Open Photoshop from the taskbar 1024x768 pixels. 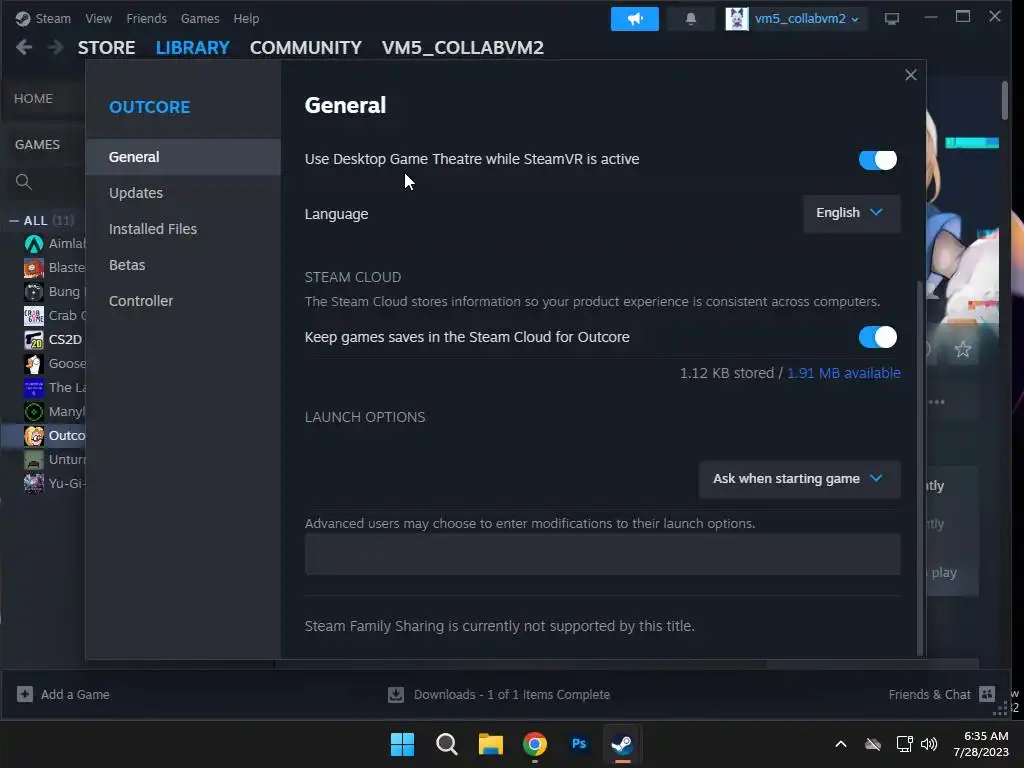click(579, 744)
